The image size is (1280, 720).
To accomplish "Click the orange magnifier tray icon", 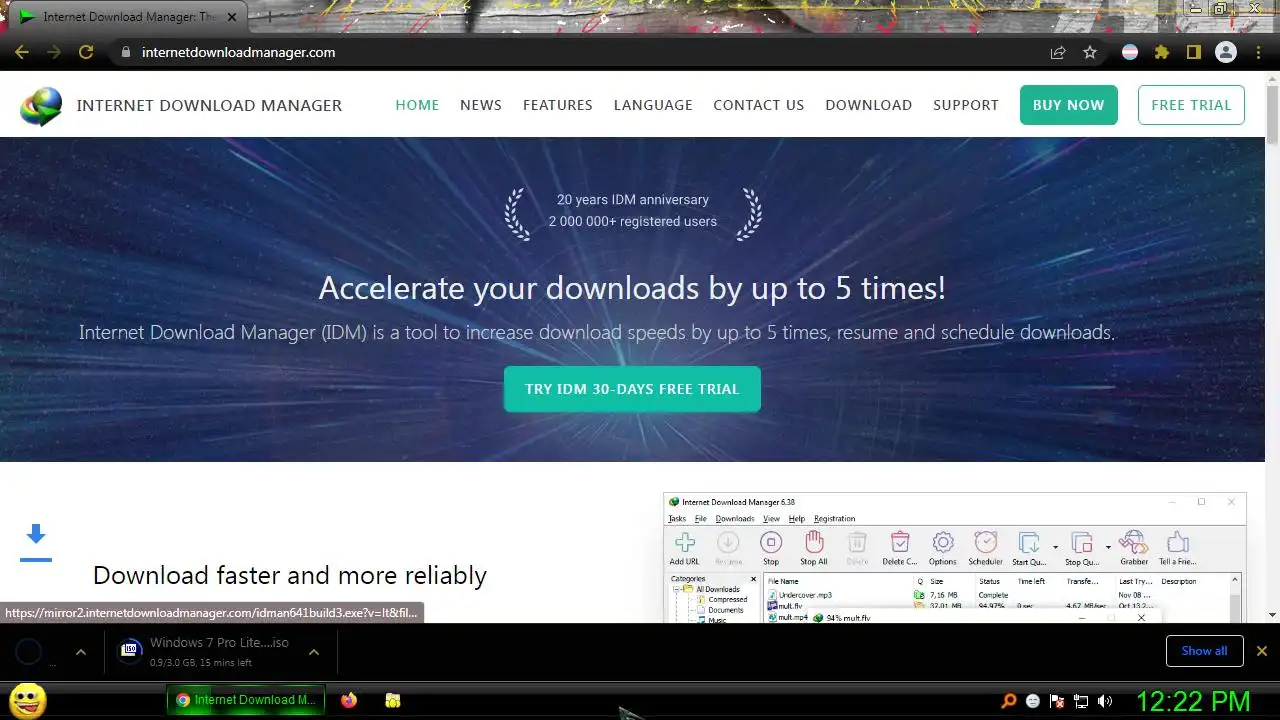I will pyautogui.click(x=1009, y=701).
